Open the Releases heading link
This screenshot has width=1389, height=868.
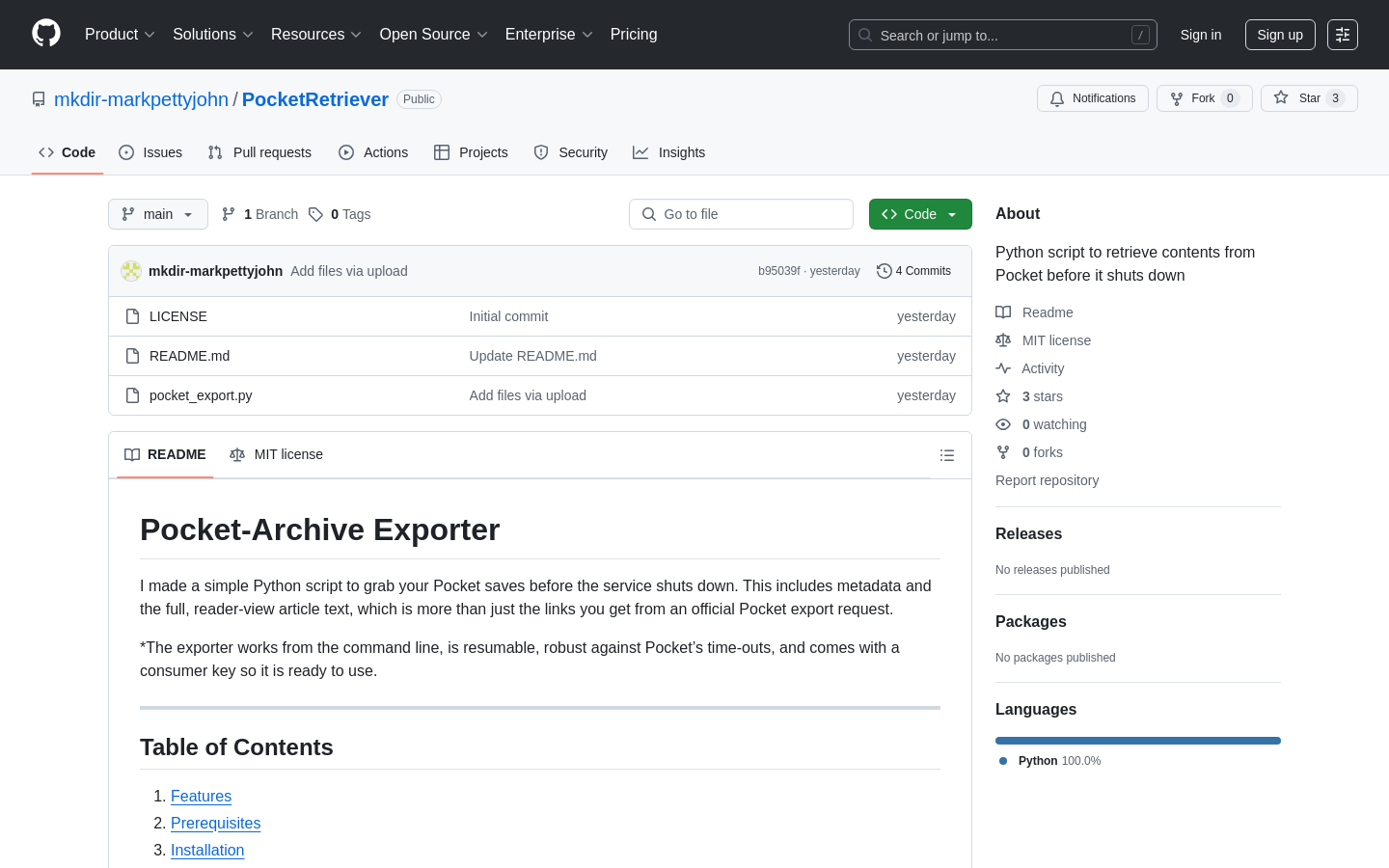[1028, 533]
